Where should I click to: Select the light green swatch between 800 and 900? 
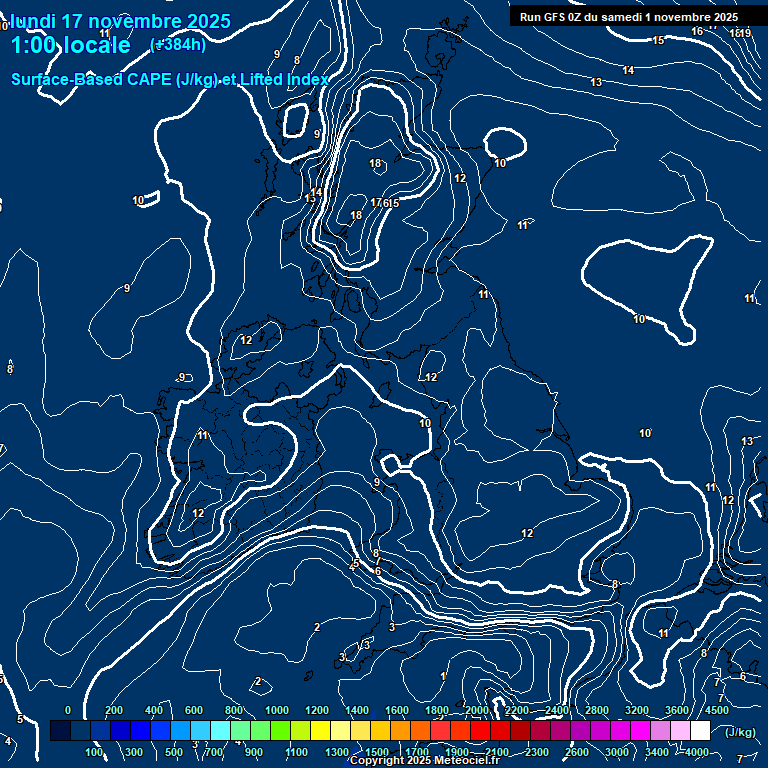click(x=240, y=730)
